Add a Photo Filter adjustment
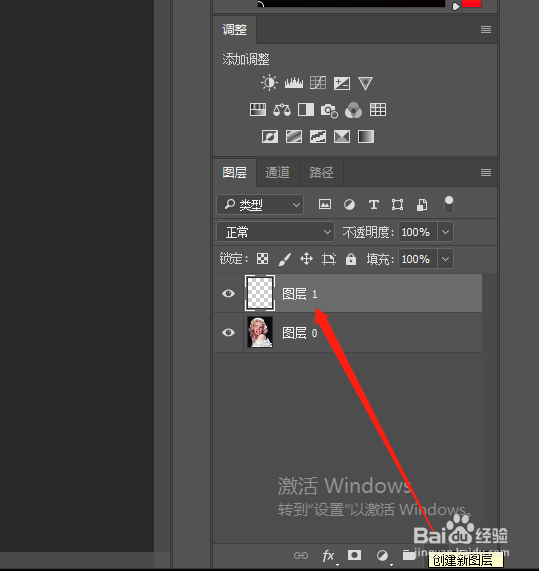Image resolution: width=539 pixels, height=571 pixels. click(329, 111)
